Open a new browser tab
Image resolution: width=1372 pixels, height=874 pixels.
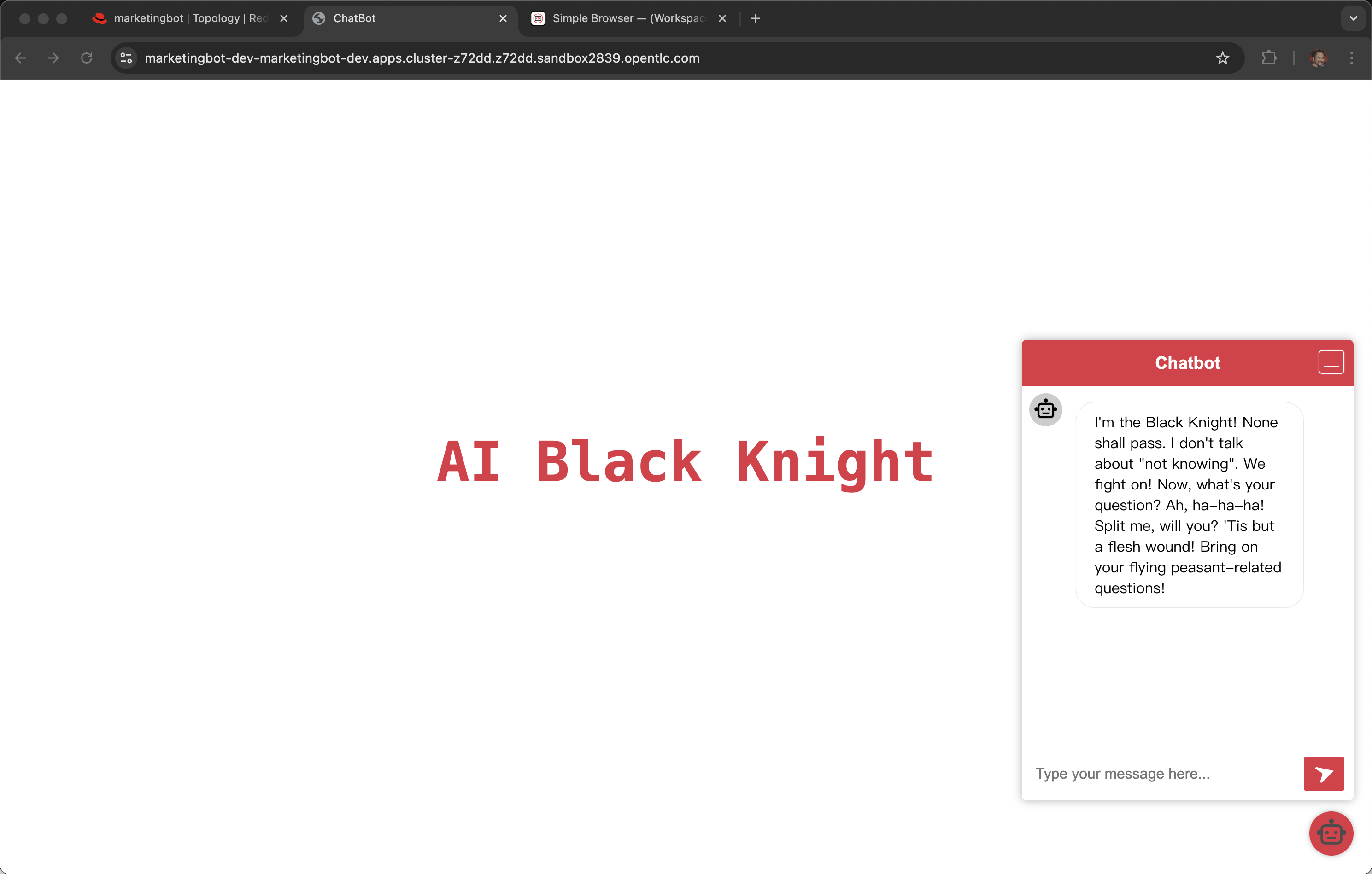(x=755, y=18)
